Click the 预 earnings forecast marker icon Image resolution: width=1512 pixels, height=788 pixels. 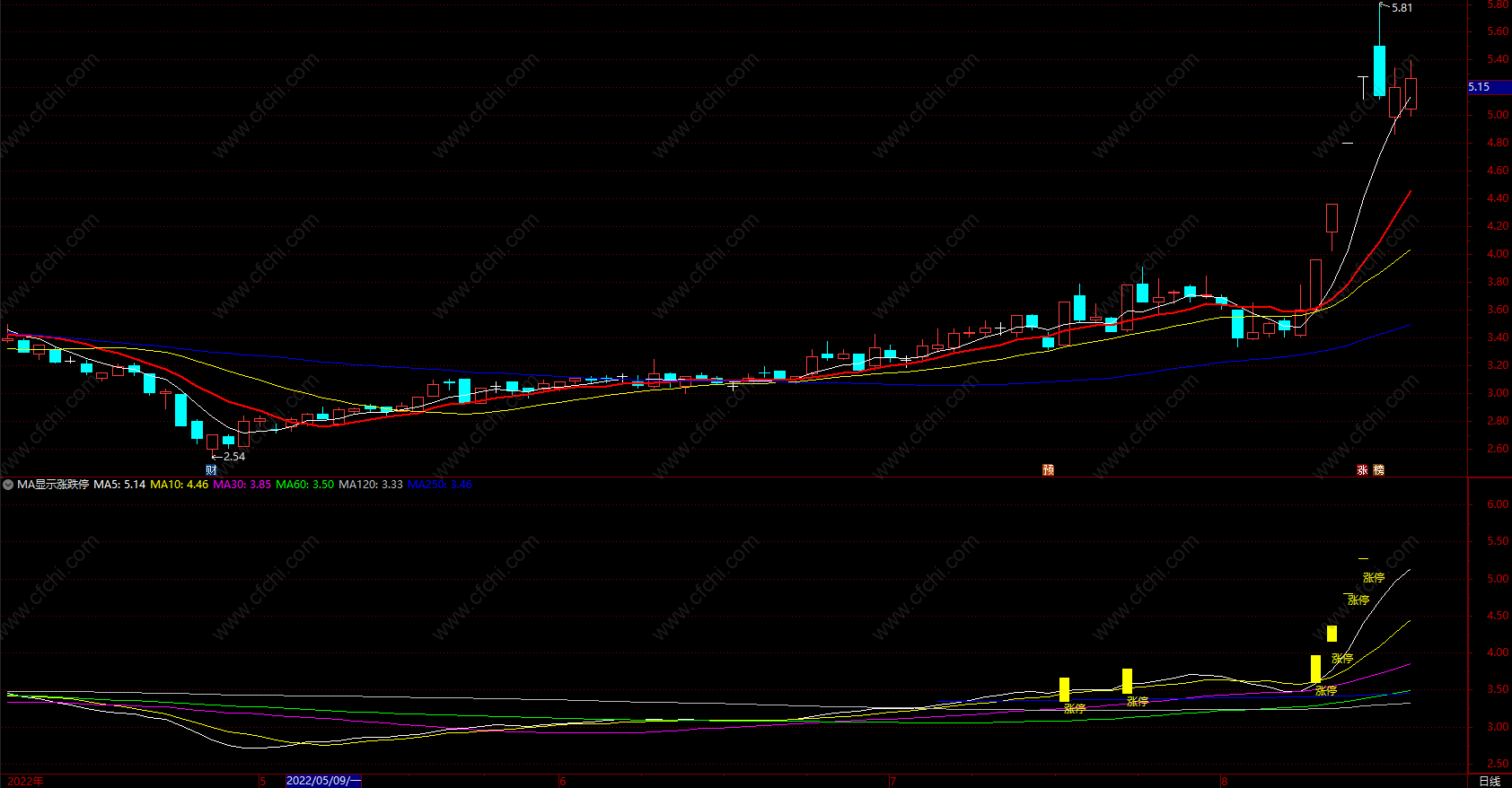click(x=1048, y=470)
